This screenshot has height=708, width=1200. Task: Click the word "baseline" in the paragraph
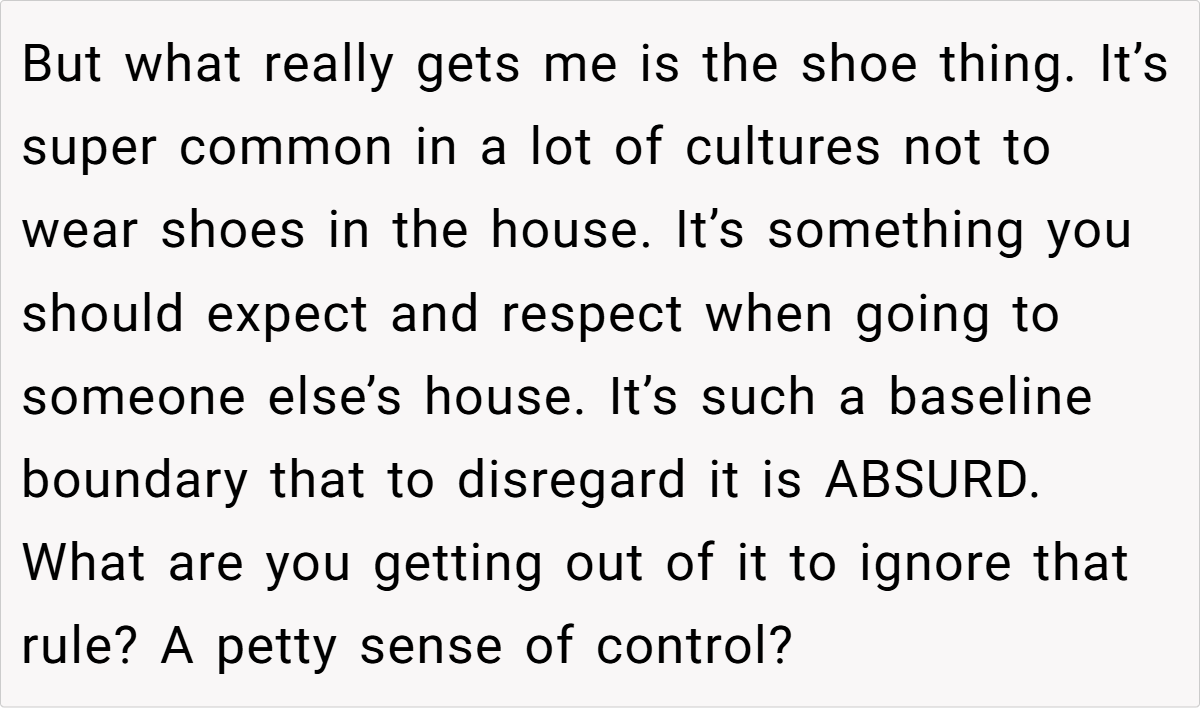point(990,397)
